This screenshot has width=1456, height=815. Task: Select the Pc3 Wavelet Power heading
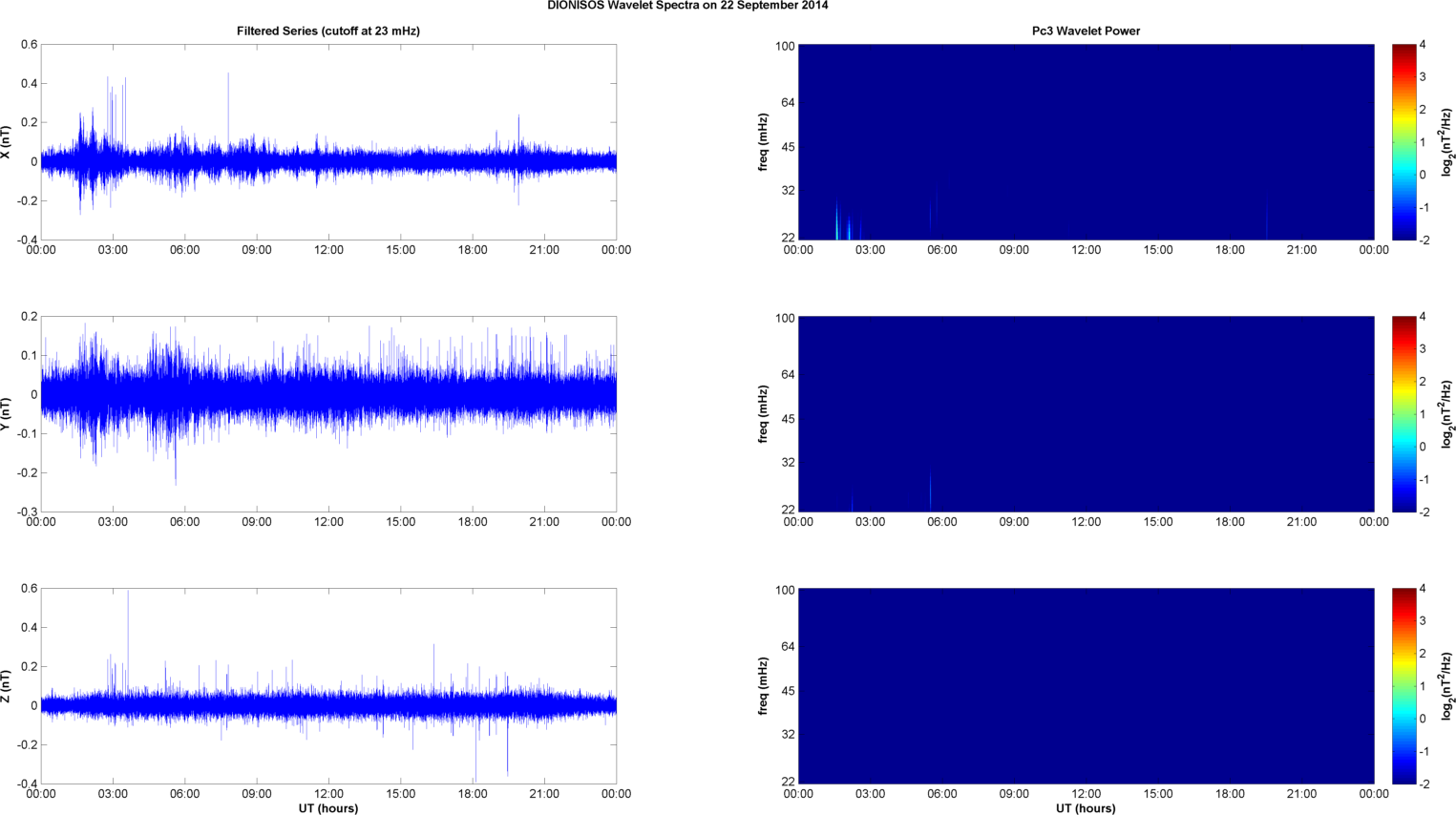[x=1086, y=31]
